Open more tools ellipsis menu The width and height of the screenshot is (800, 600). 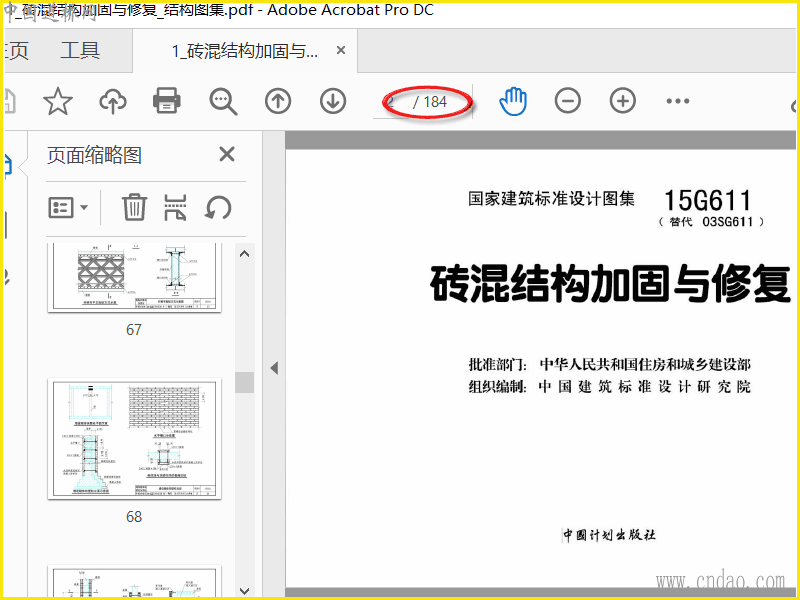(678, 101)
